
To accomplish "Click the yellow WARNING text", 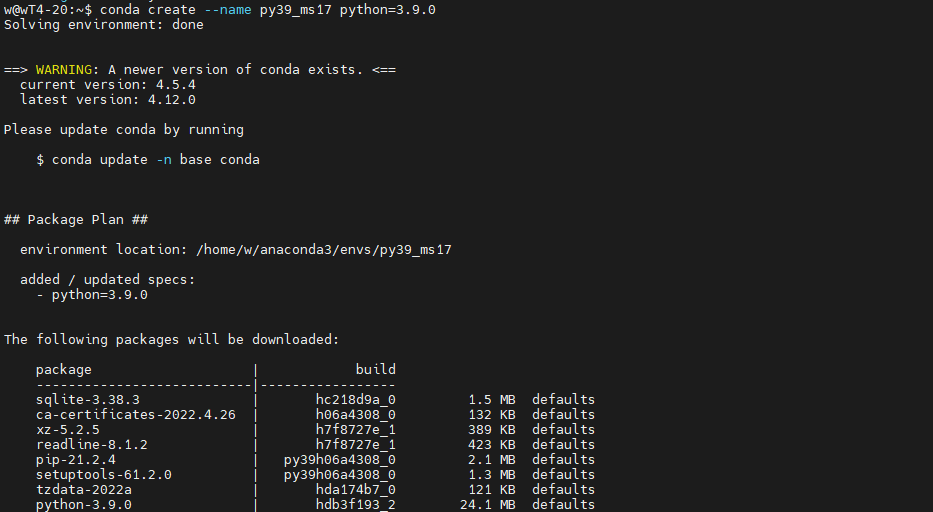I will pos(64,70).
